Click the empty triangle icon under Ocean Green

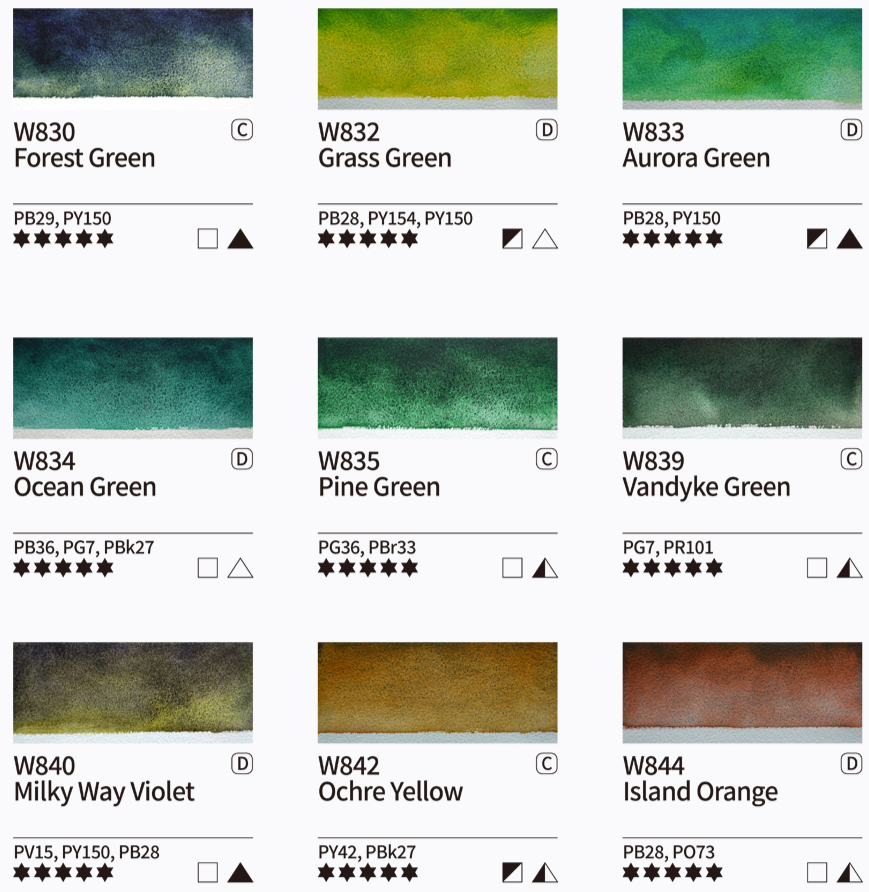point(240,568)
